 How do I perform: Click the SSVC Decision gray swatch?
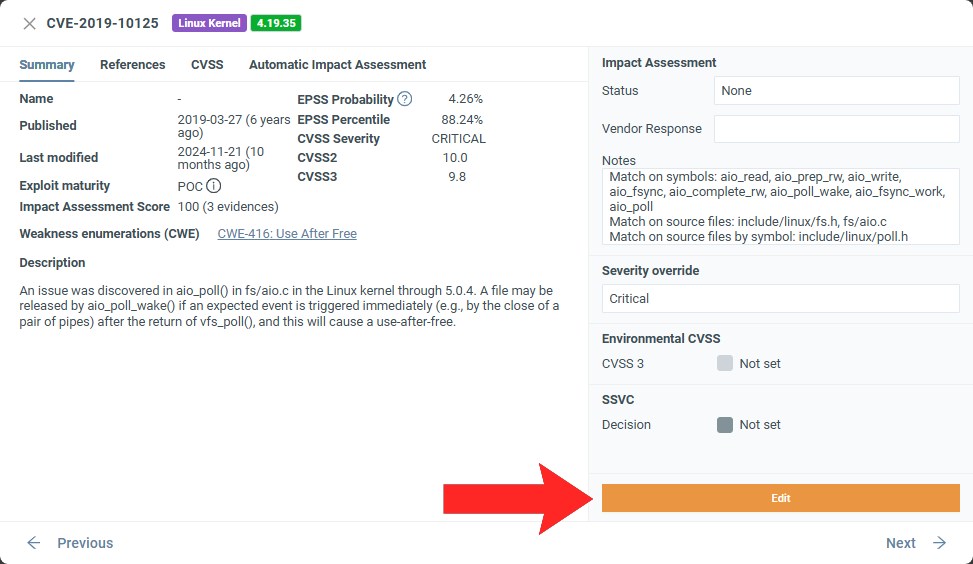click(725, 425)
